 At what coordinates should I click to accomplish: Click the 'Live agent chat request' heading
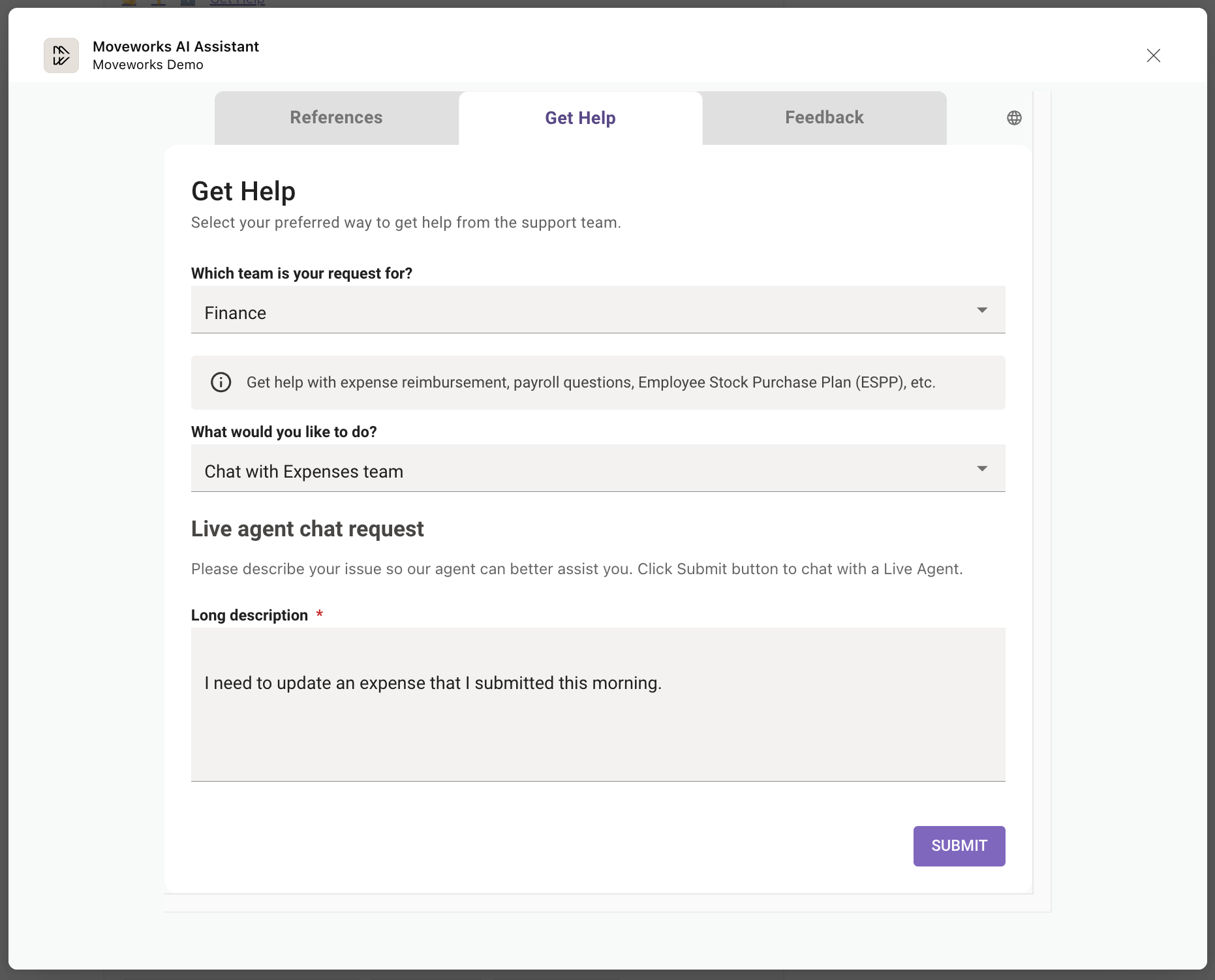[x=307, y=529]
